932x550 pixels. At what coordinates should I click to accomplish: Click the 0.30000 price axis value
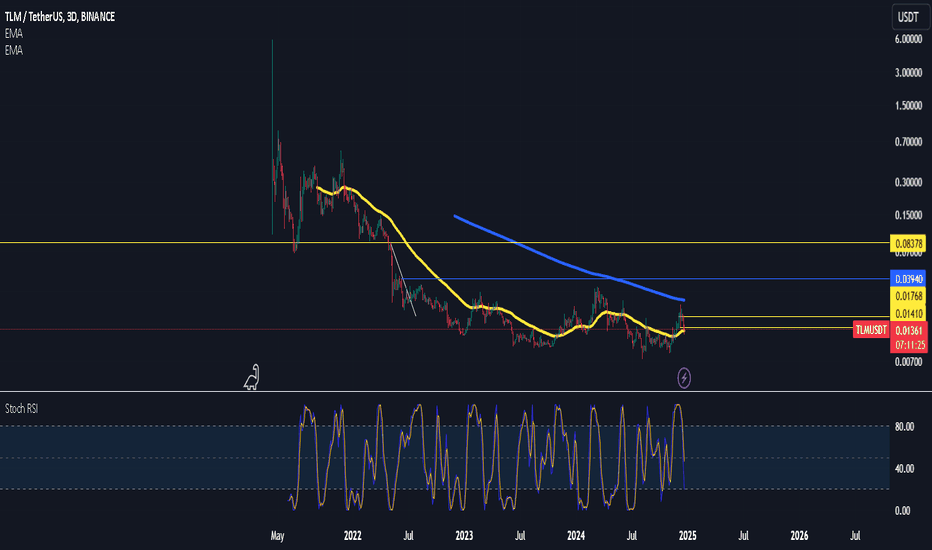(909, 182)
